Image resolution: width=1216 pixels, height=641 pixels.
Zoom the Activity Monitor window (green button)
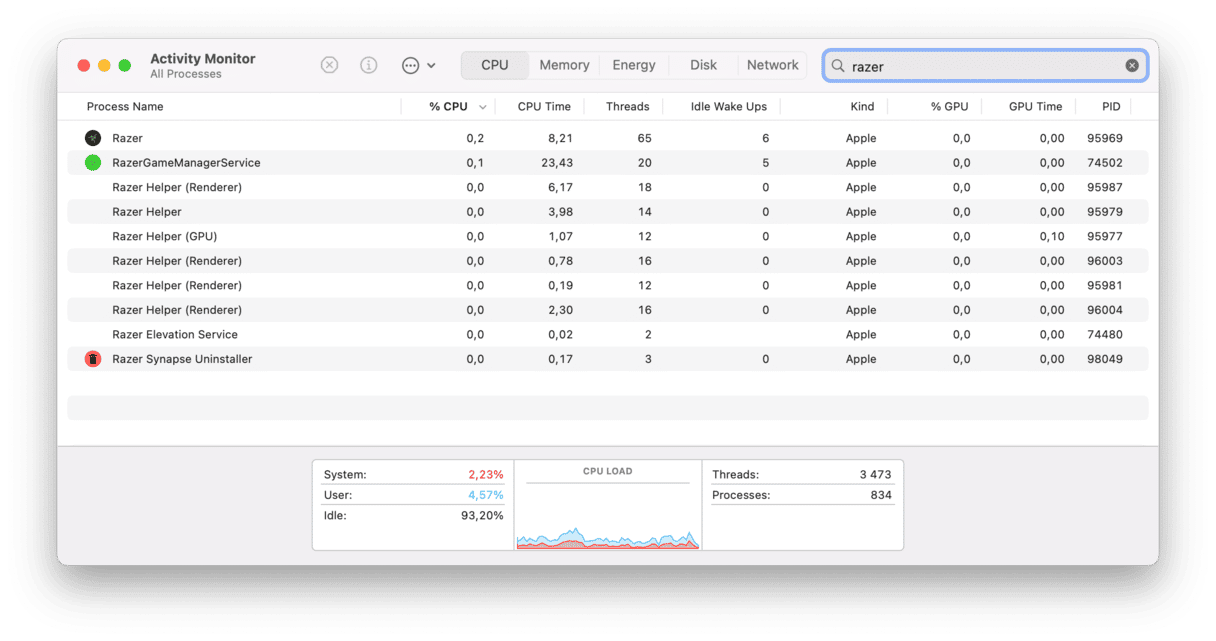[x=125, y=65]
